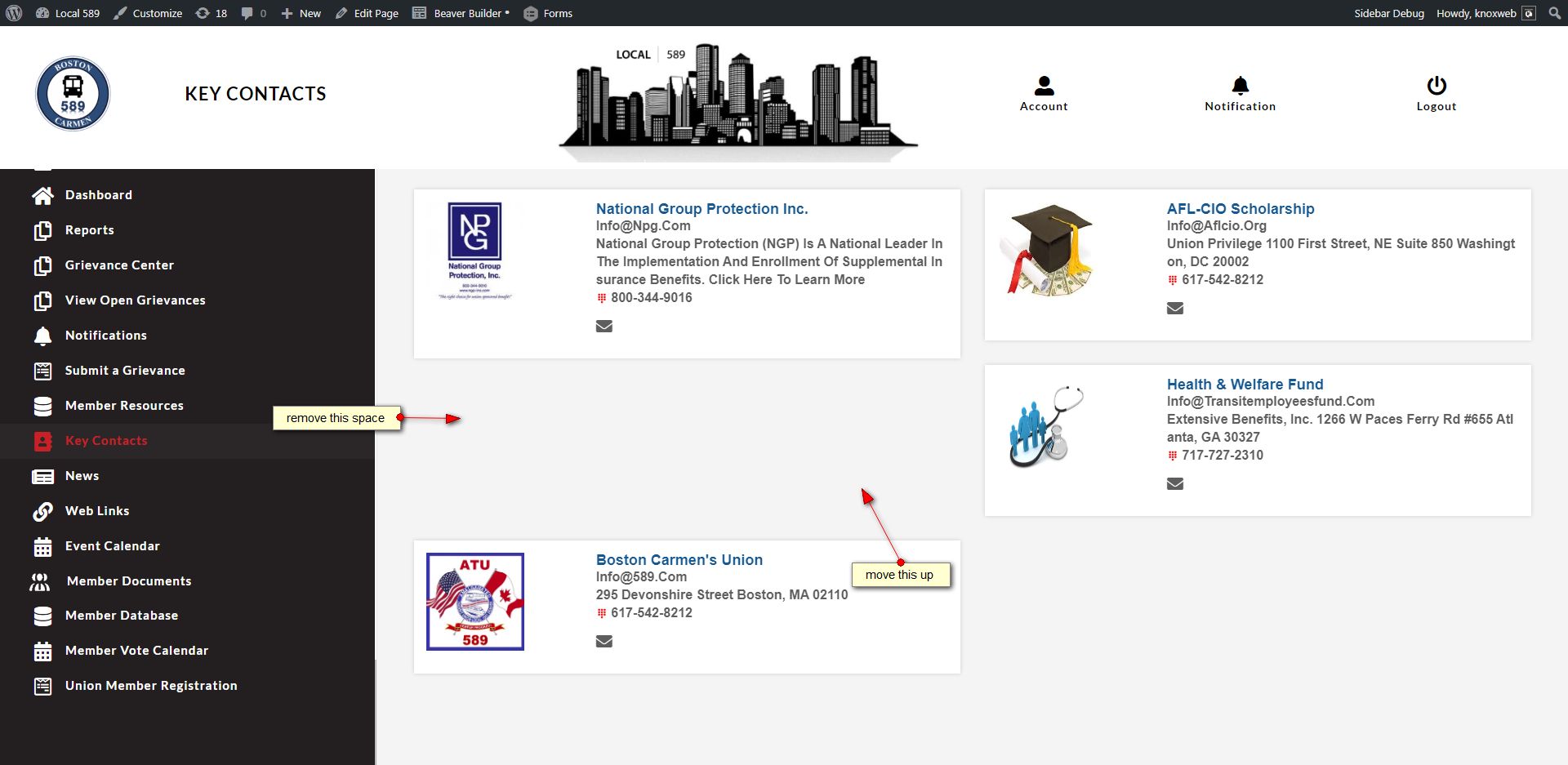
Task: Open Grievance Center in sidebar
Action: (x=119, y=265)
